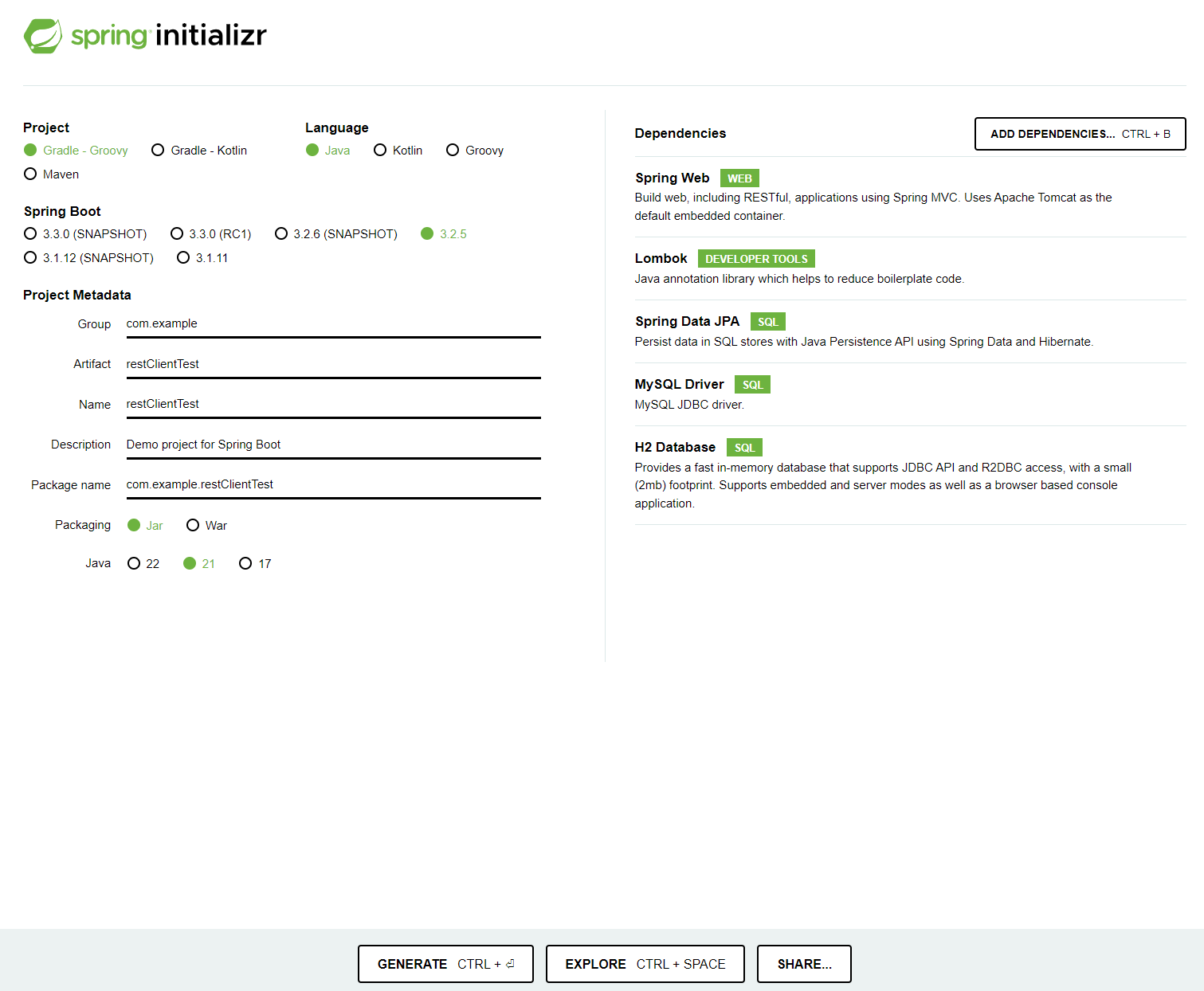Click SQL badge beside MySQL Driver

point(752,385)
